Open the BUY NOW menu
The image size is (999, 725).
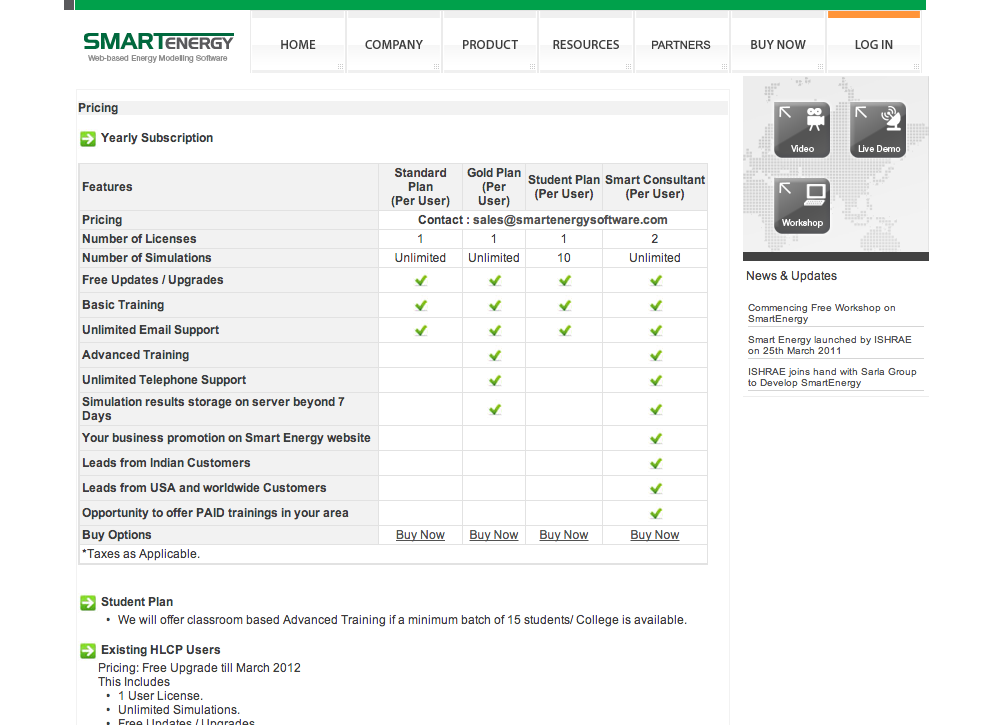tap(778, 45)
